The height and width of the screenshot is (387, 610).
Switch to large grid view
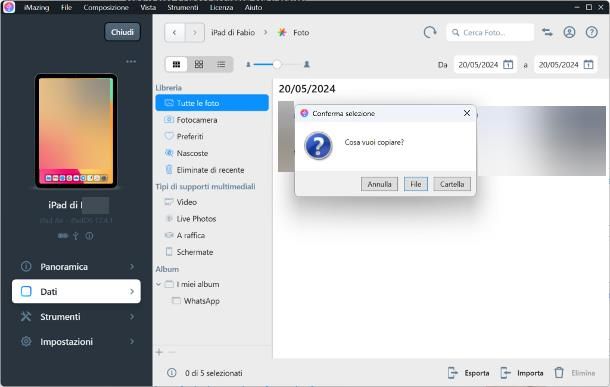(x=199, y=65)
